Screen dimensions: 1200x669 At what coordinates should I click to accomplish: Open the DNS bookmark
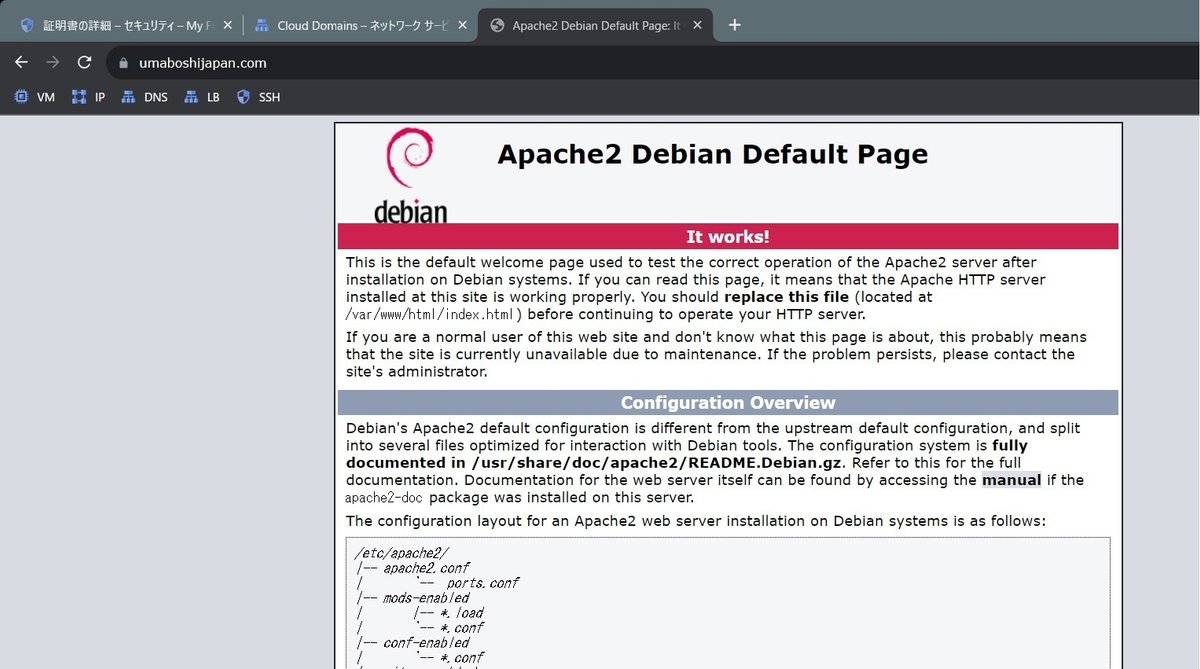coord(145,97)
